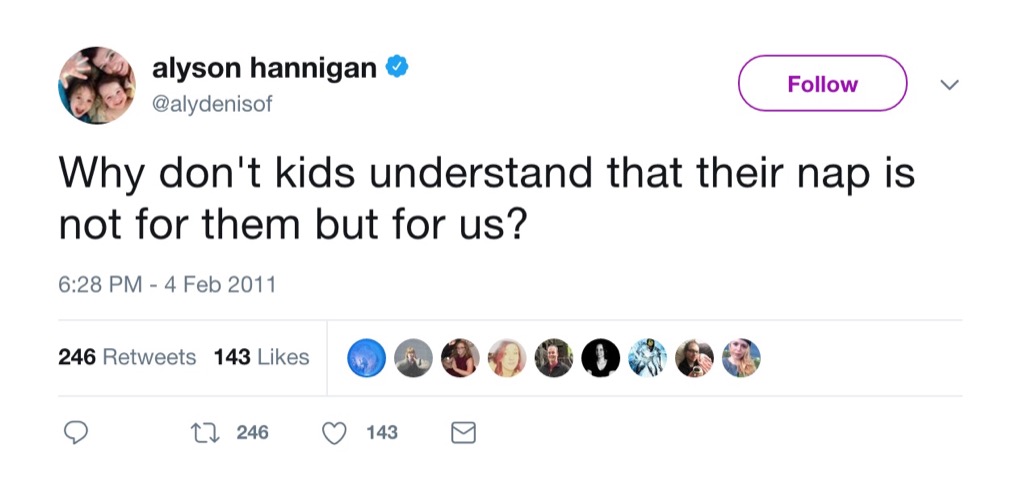Like the tweet with the heart icon
The height and width of the screenshot is (484, 1024).
[x=336, y=433]
